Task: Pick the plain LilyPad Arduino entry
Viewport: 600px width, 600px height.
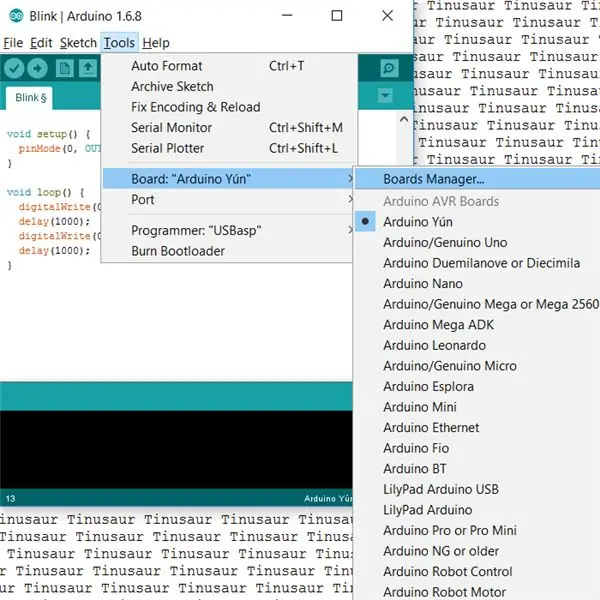Action: pyautogui.click(x=478, y=510)
